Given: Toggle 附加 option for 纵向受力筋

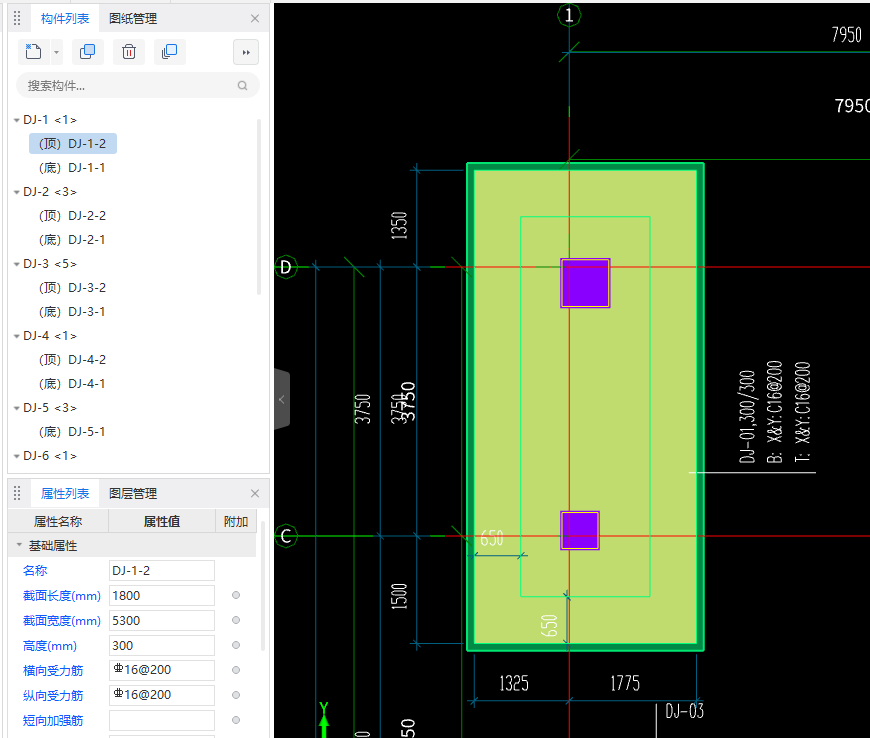Looking at the screenshot, I should pyautogui.click(x=236, y=695).
